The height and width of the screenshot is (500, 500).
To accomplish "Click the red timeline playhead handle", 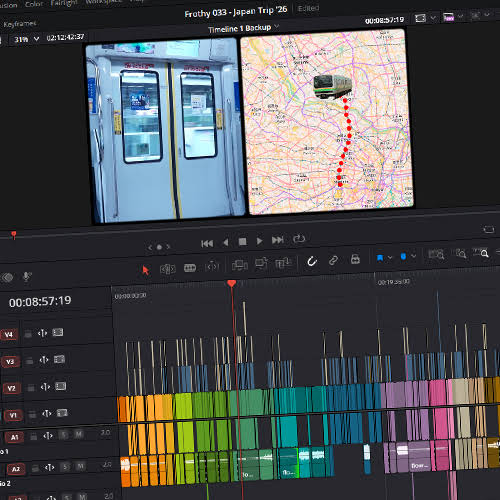I will pos(232,283).
